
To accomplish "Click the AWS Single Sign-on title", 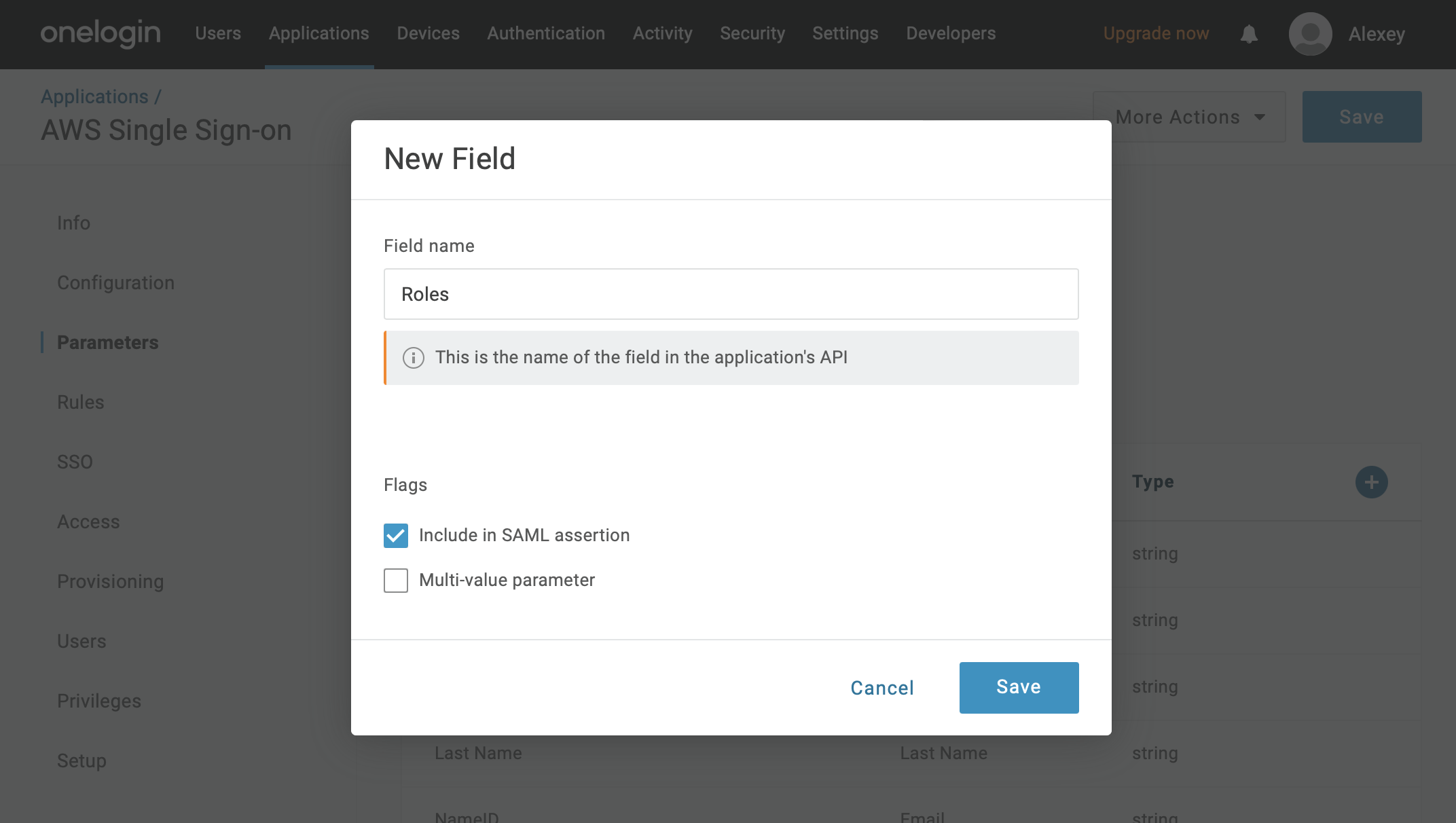I will coord(166,130).
